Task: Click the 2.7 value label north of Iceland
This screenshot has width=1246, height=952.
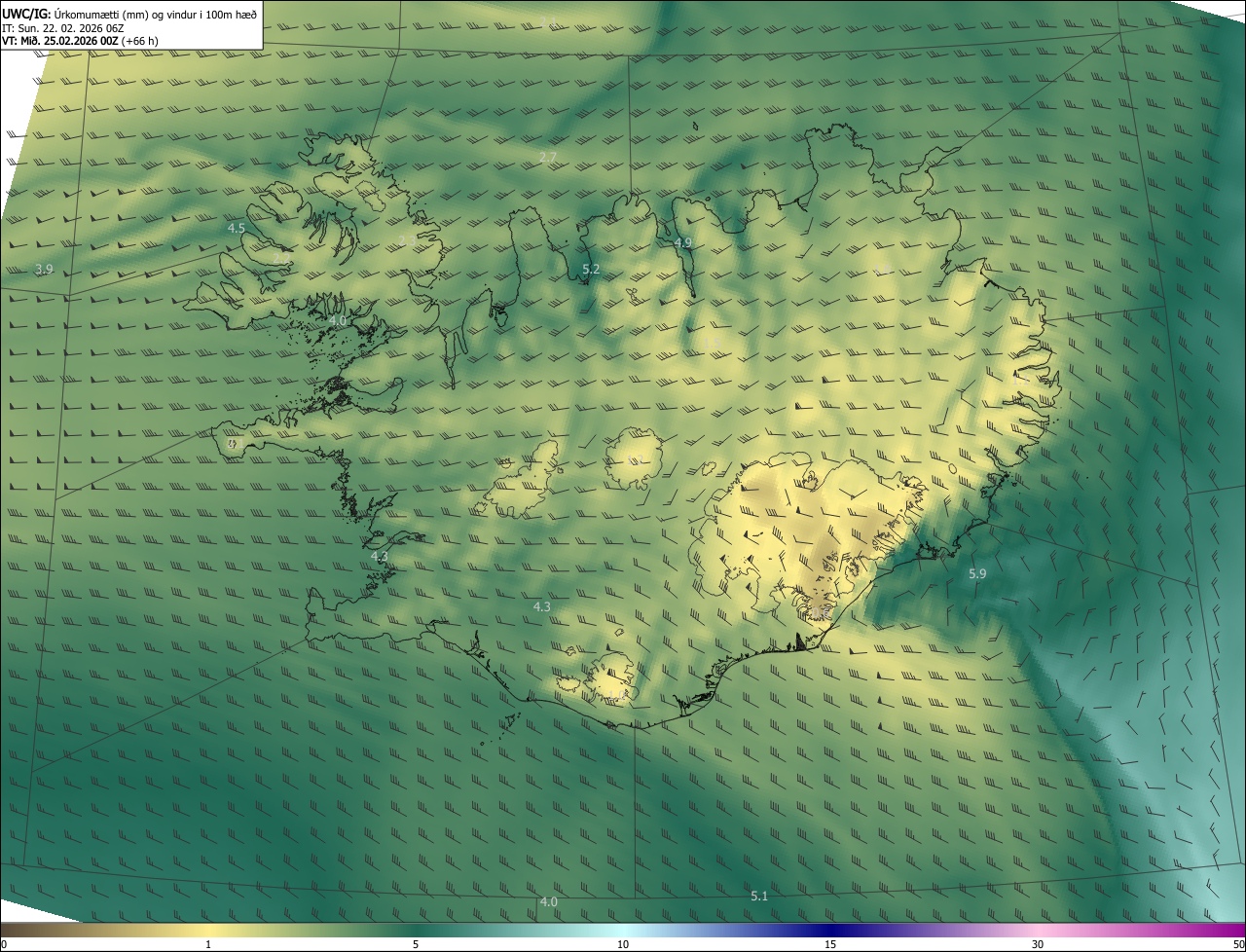Action: point(548,157)
